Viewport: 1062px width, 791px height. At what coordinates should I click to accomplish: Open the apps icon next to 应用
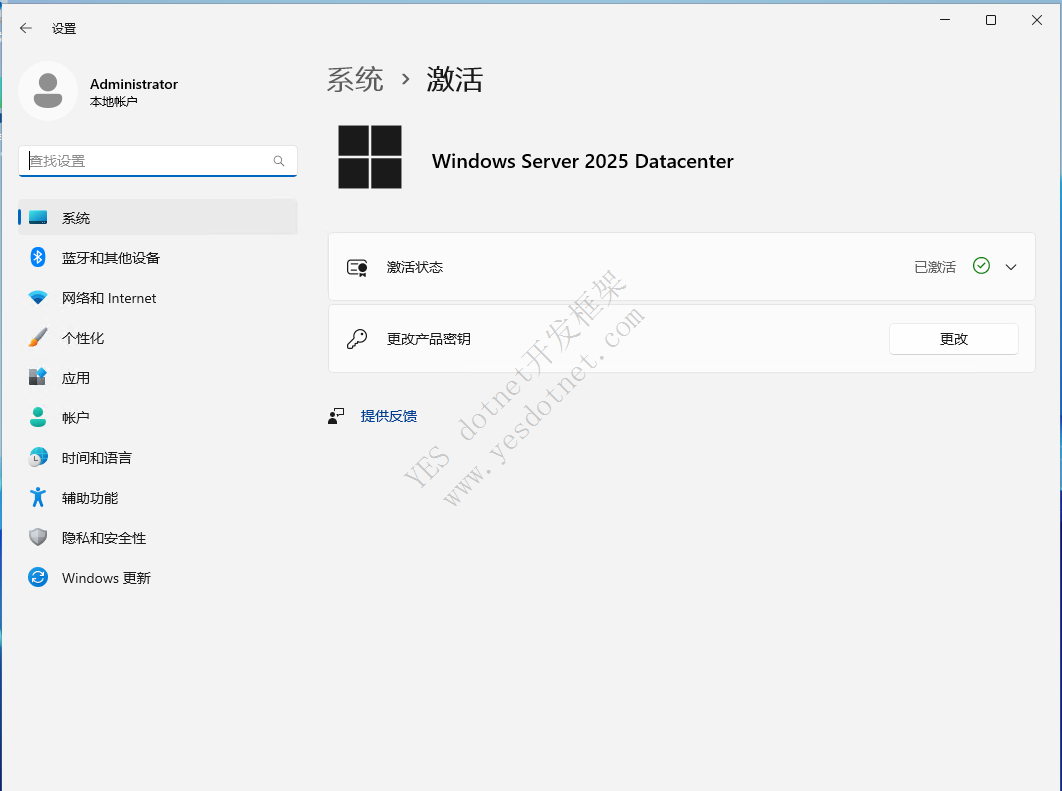tap(38, 377)
